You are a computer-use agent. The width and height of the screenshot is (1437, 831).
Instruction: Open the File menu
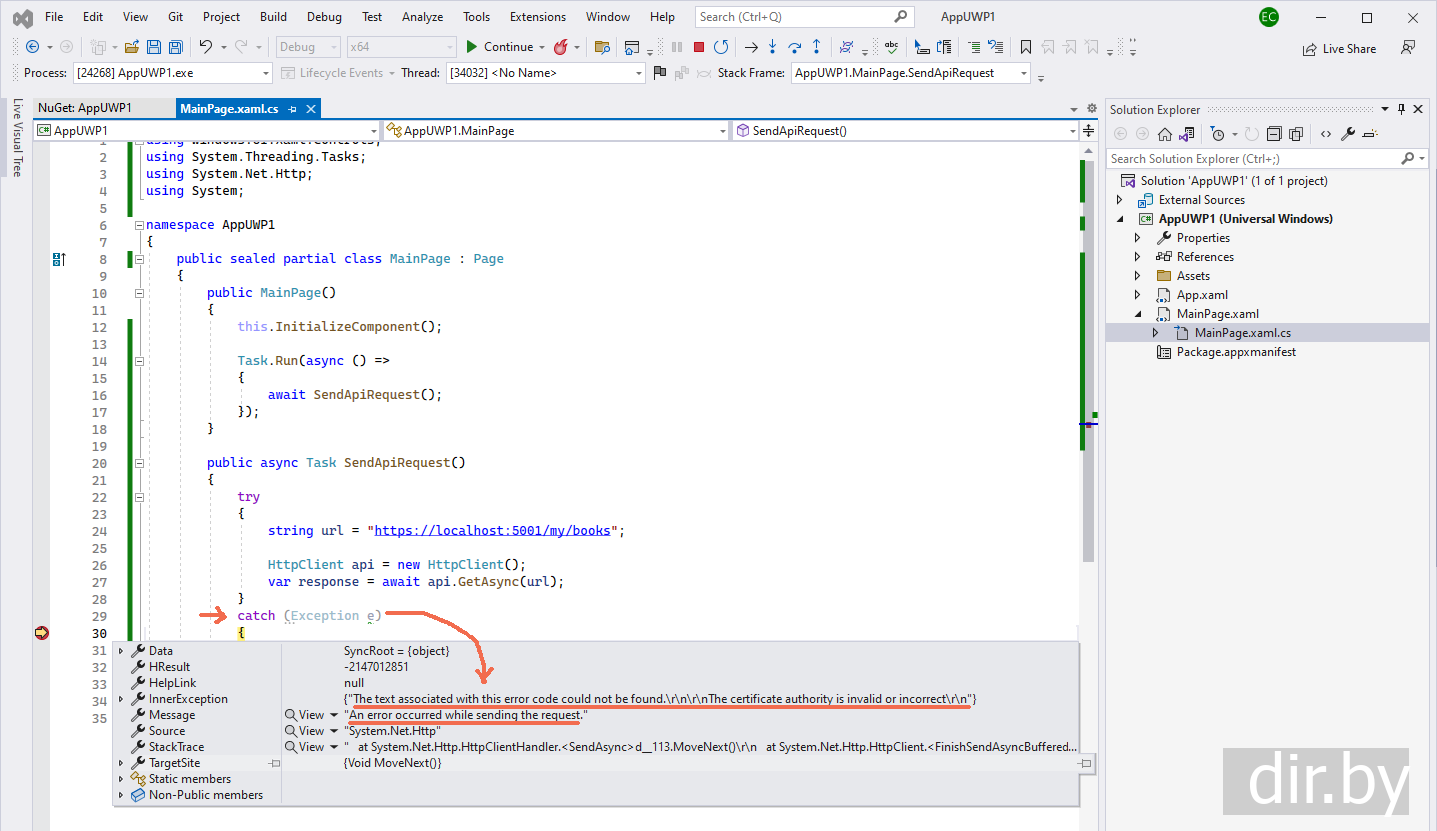54,17
